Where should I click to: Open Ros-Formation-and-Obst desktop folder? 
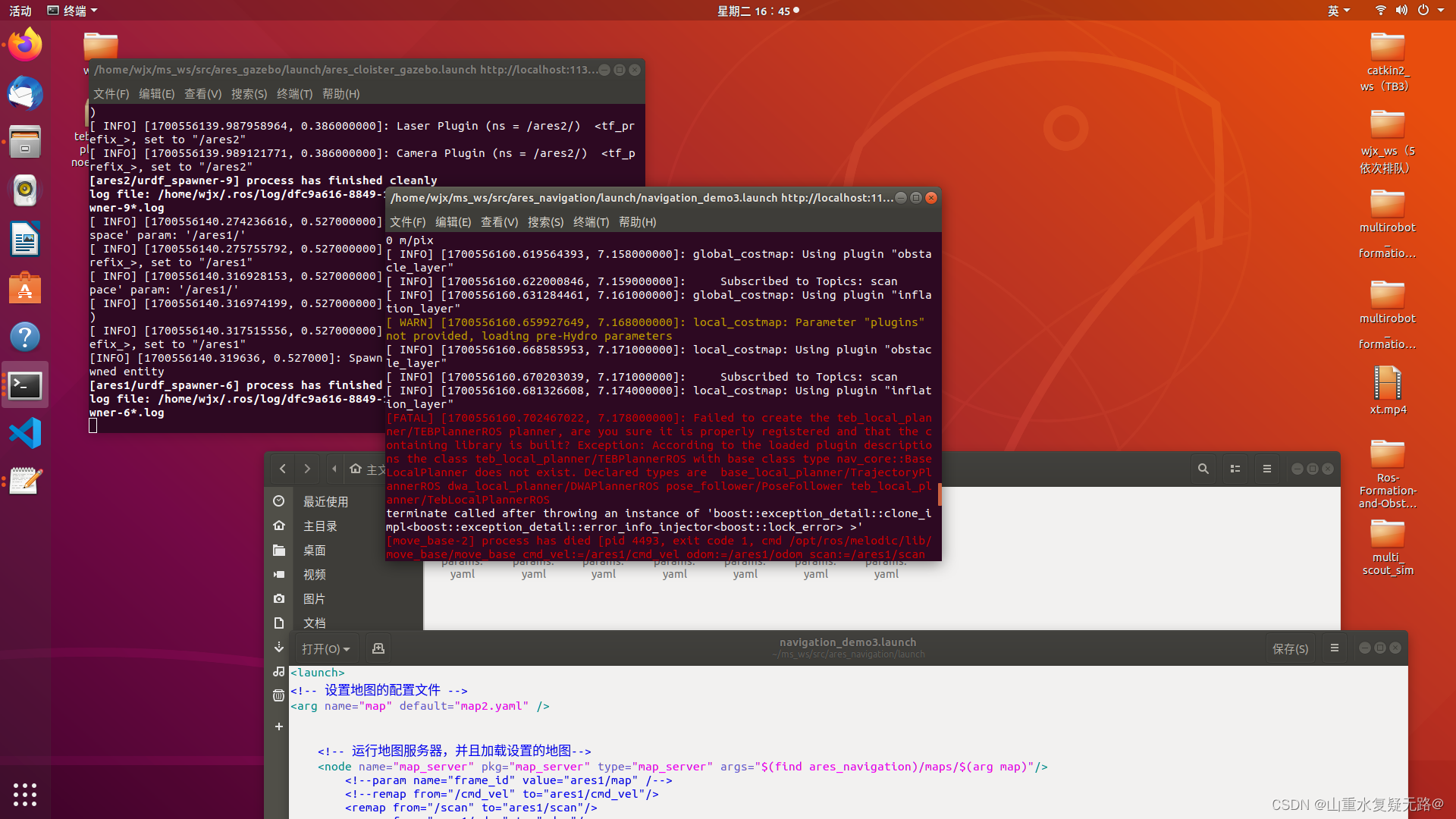[x=1388, y=474]
